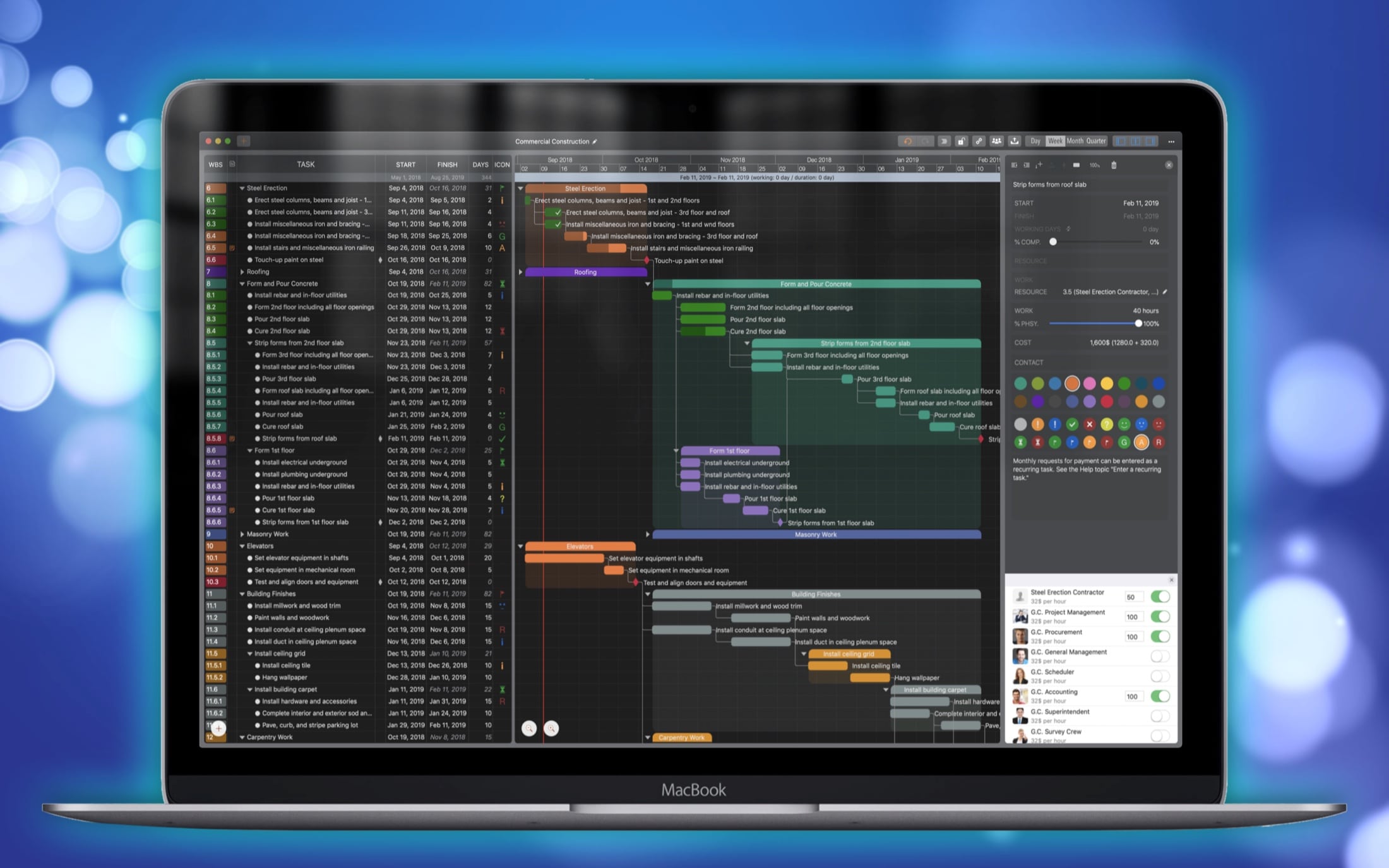Enable G.C. Scheduler resource toggle
This screenshot has height=868, width=1389.
pos(1160,676)
